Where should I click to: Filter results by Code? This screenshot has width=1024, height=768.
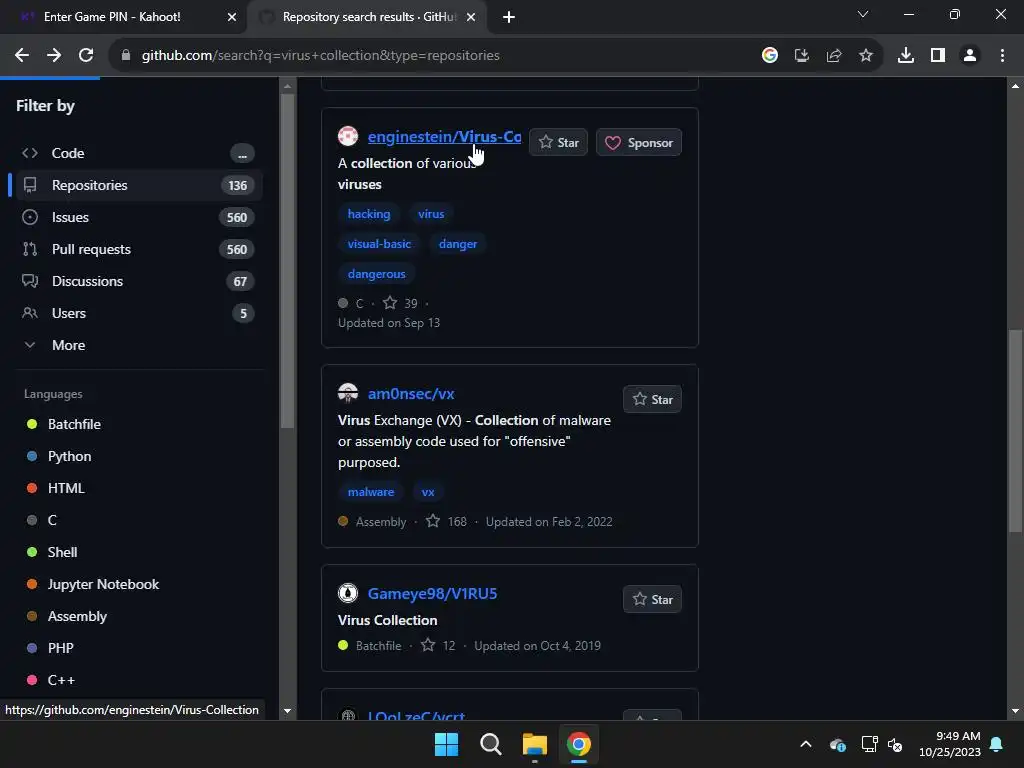tap(136, 153)
